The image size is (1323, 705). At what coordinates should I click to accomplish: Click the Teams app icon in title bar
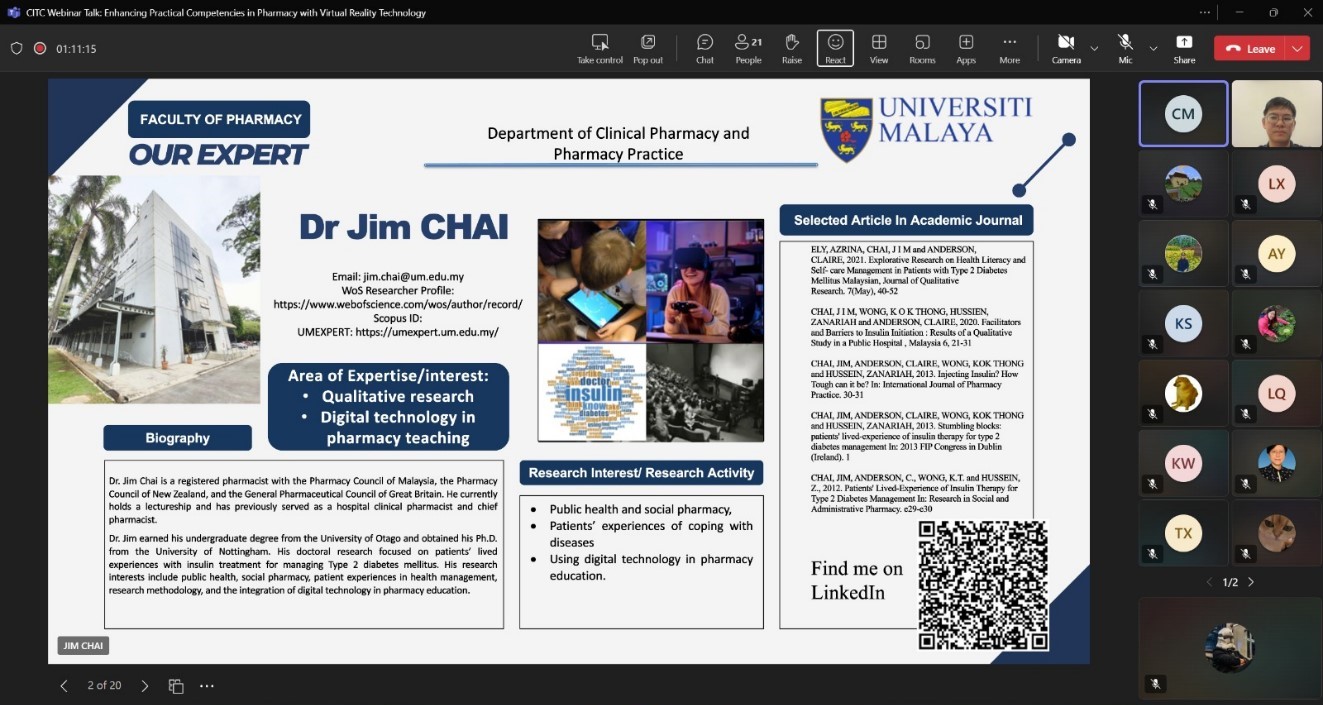click(13, 13)
